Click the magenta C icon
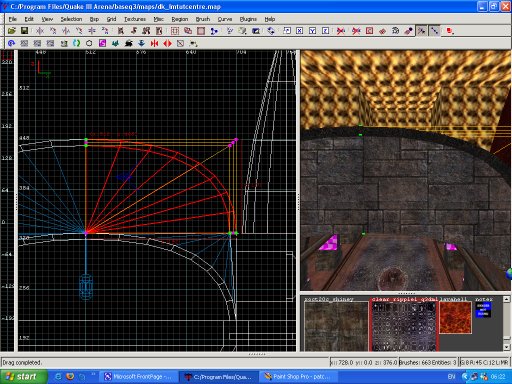Viewport: 512px width, 384px height. pyautogui.click(x=102, y=43)
